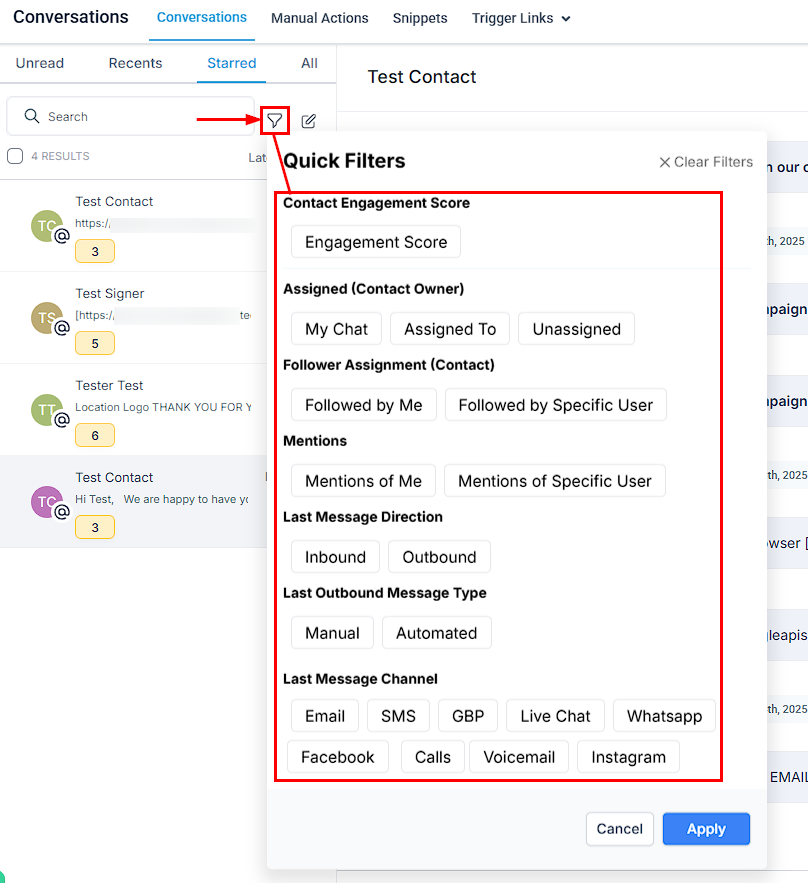This screenshot has height=883, width=808.
Task: Open Followed by Specific User selector
Action: 556,405
